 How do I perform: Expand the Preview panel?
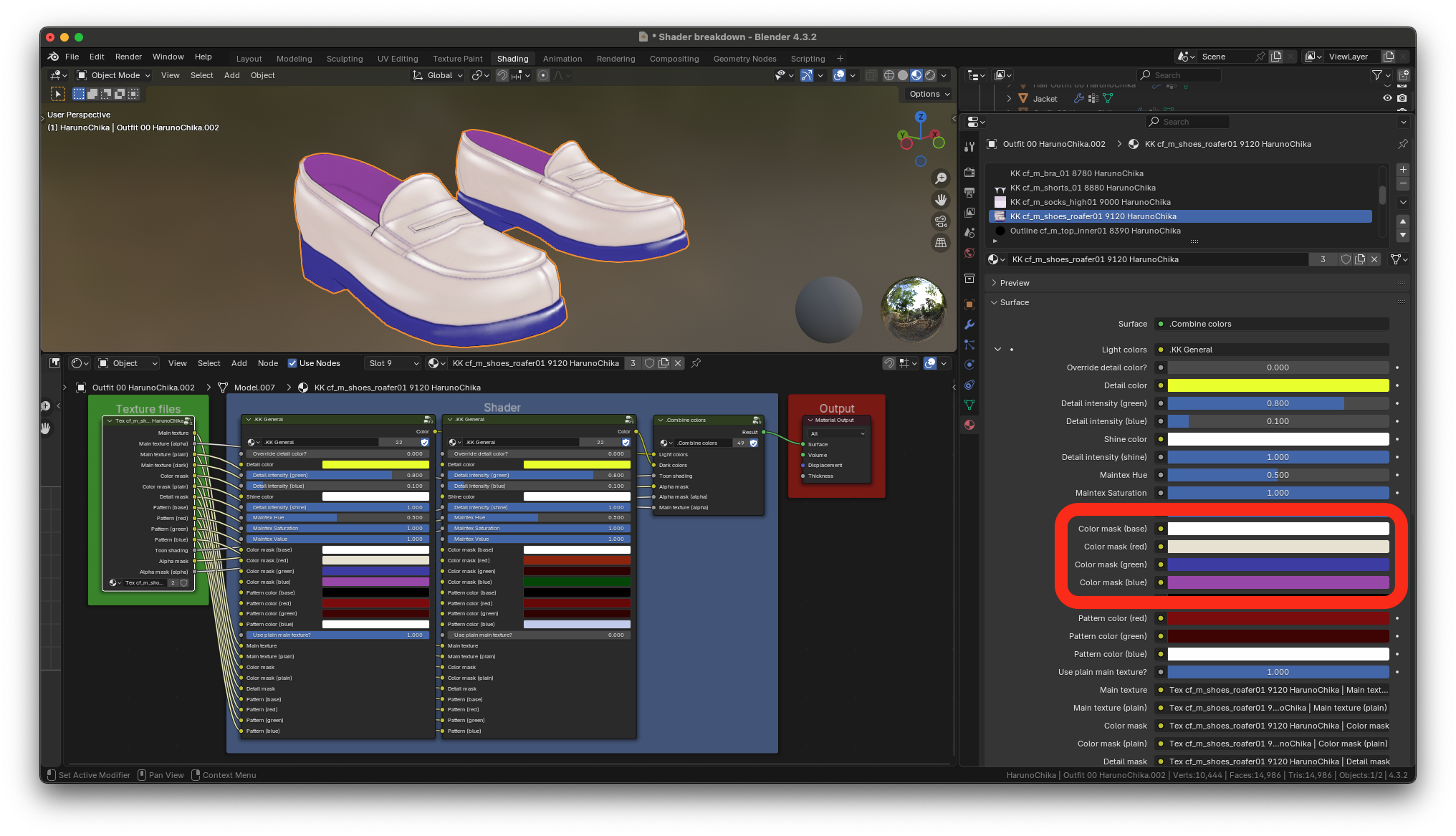[1015, 283]
